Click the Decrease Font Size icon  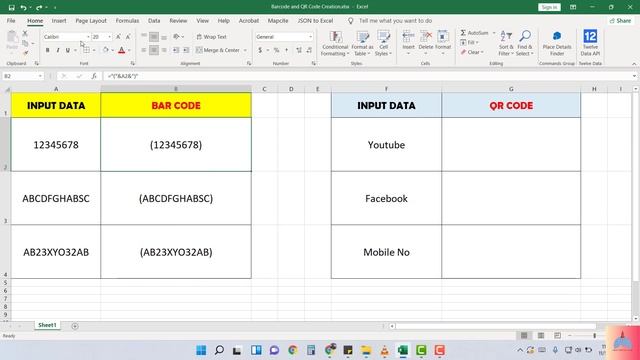point(128,37)
